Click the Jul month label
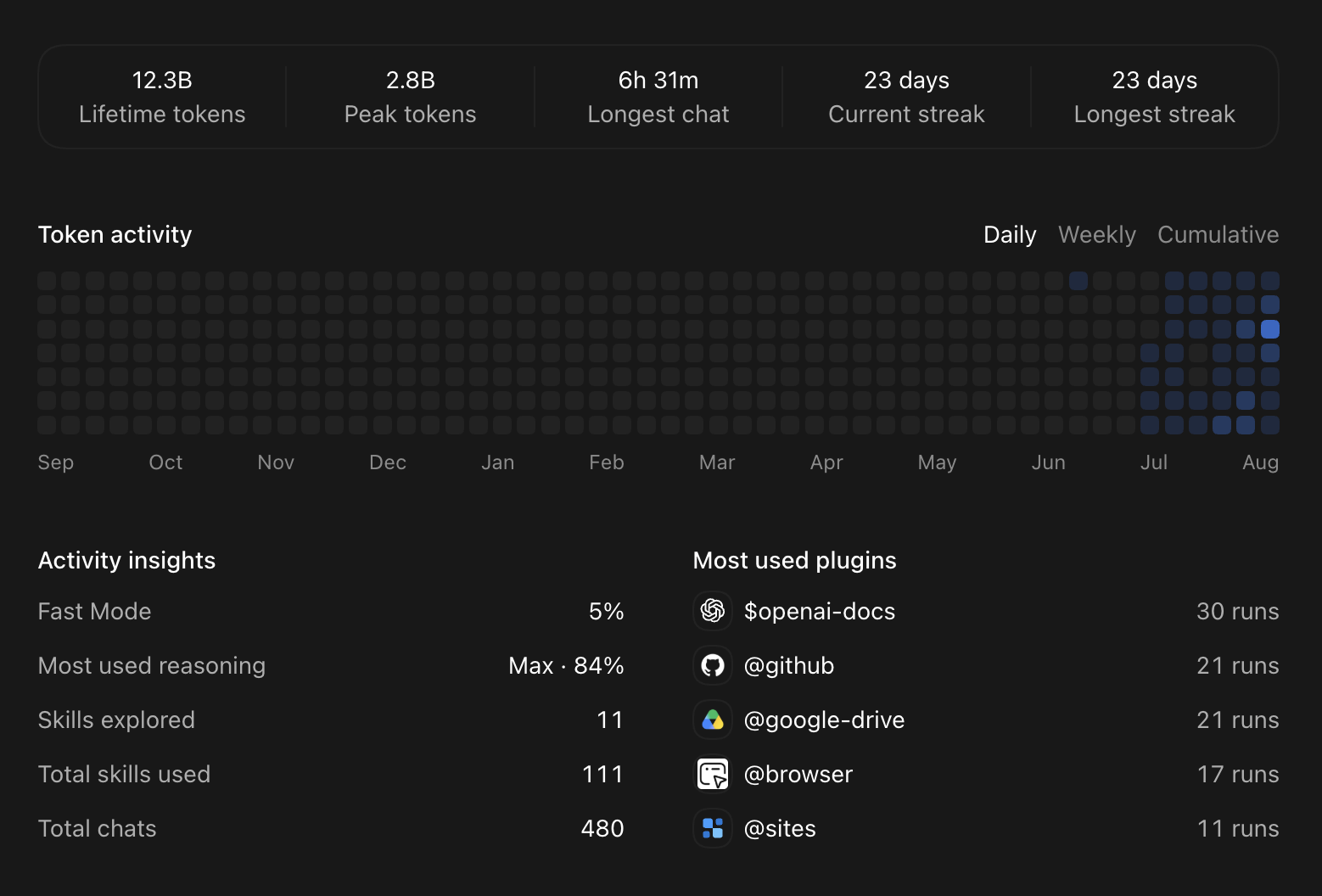This screenshot has width=1322, height=896. 1154,462
